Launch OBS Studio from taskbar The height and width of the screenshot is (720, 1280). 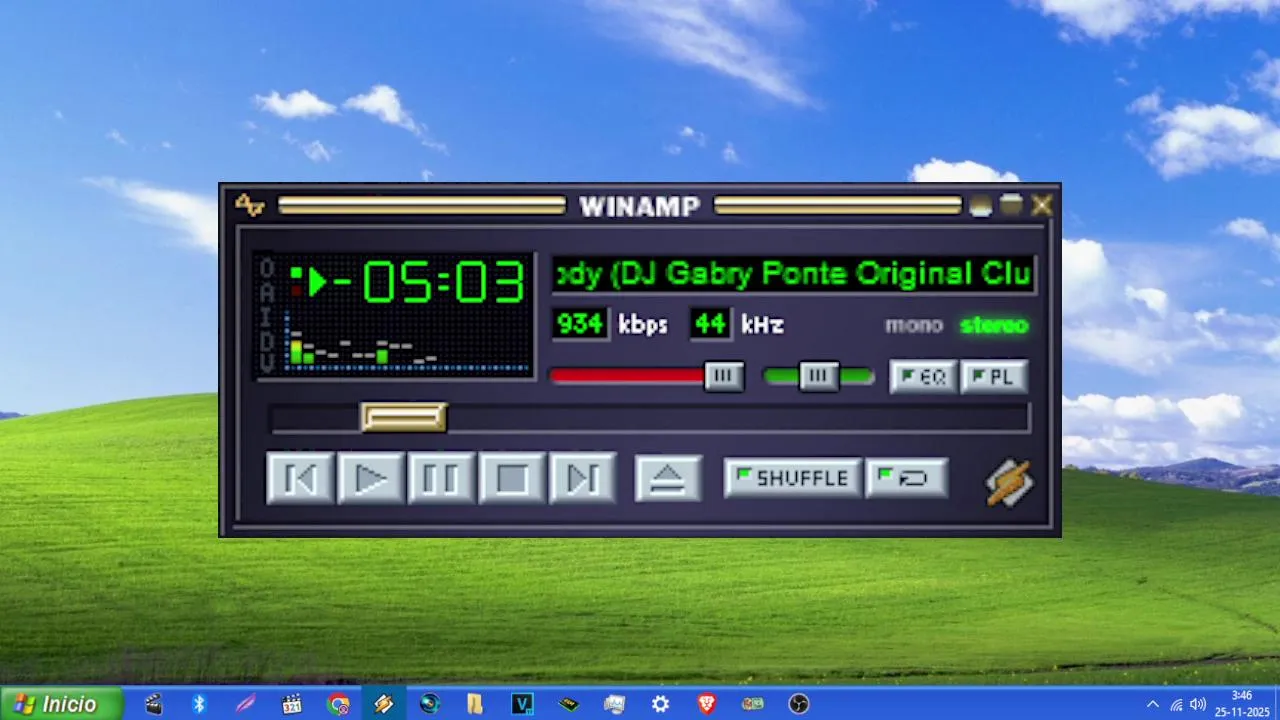click(798, 704)
